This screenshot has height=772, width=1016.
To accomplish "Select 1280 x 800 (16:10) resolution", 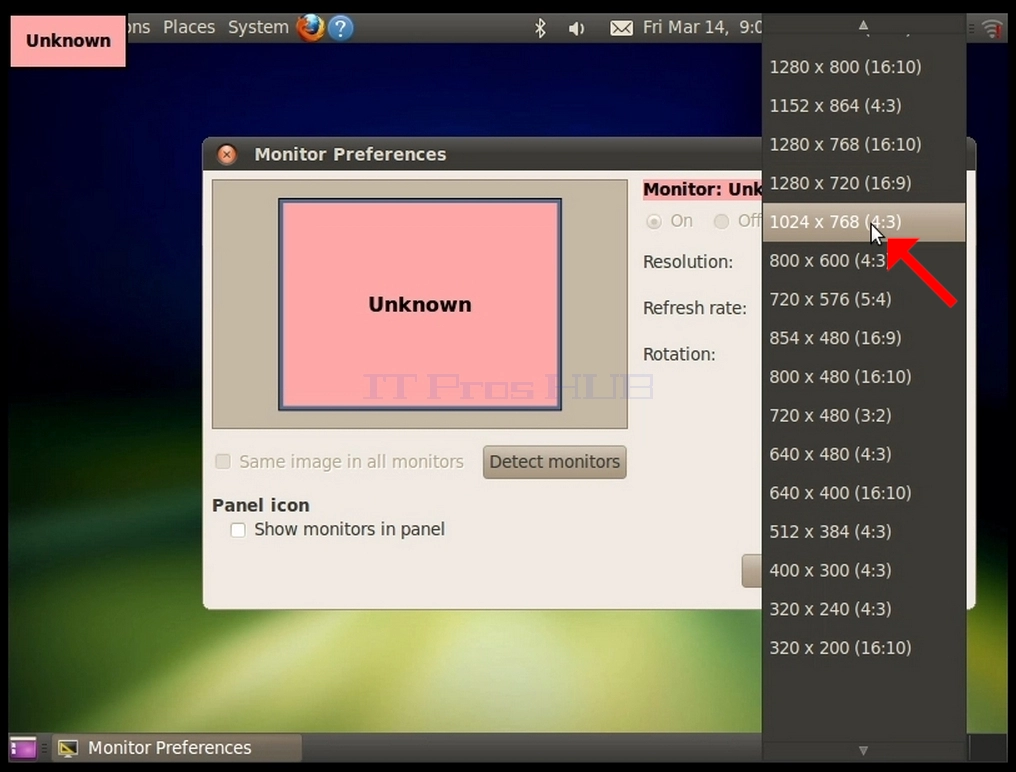I will [864, 67].
